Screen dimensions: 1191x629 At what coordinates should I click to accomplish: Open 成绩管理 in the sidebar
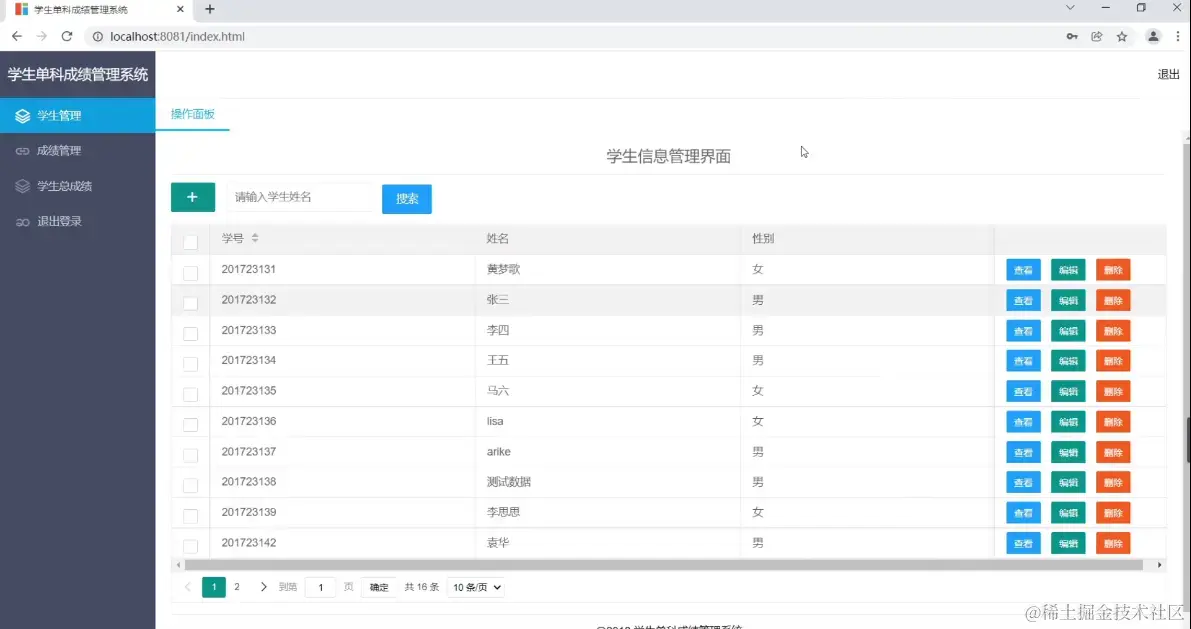click(x=77, y=150)
